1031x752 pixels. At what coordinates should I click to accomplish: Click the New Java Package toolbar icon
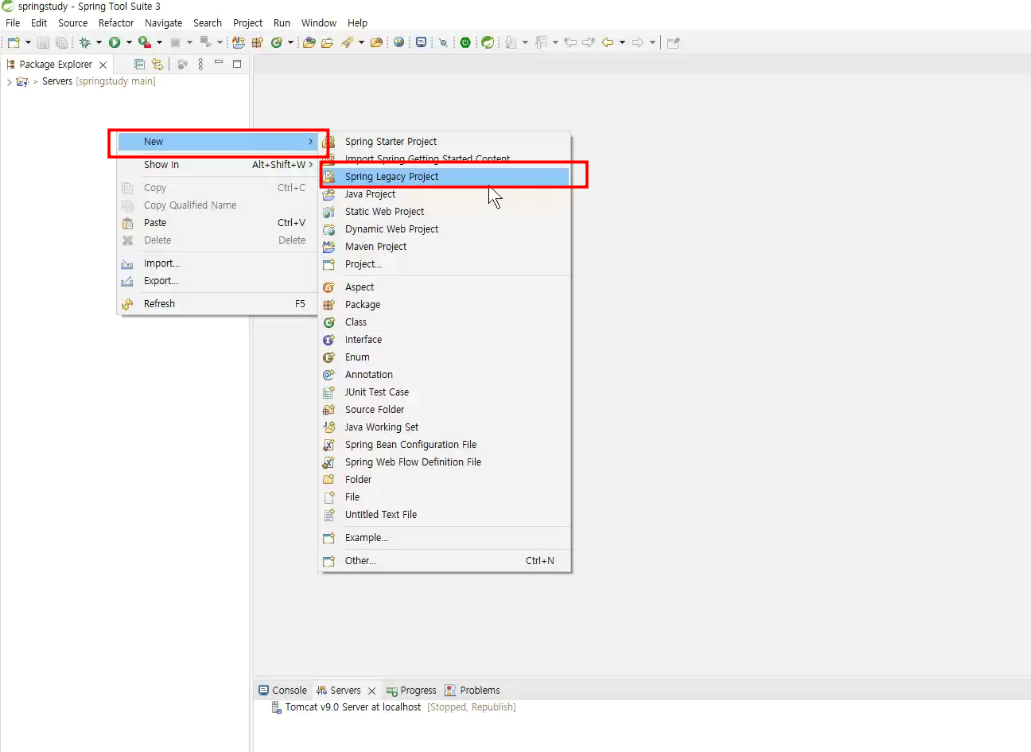tap(257, 43)
